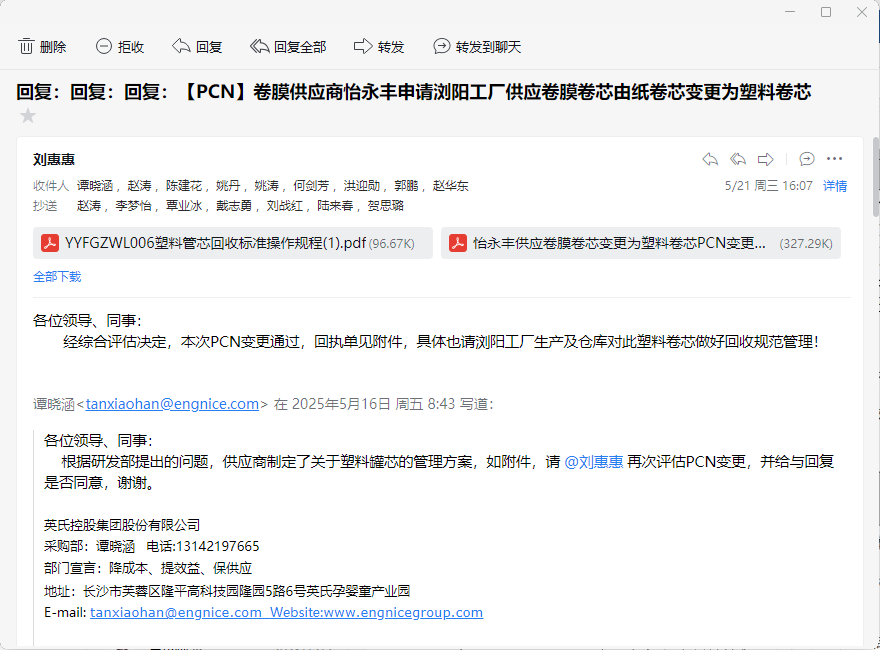Click the PDF icon of YYFGZWL006 attachment
Image resolution: width=880 pixels, height=650 pixels.
coord(50,243)
